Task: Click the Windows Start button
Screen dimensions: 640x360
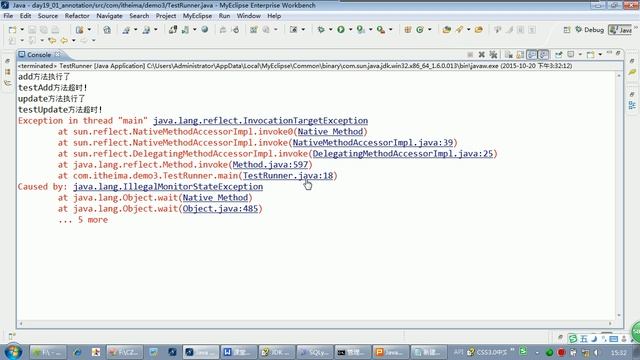Action: tap(13, 351)
